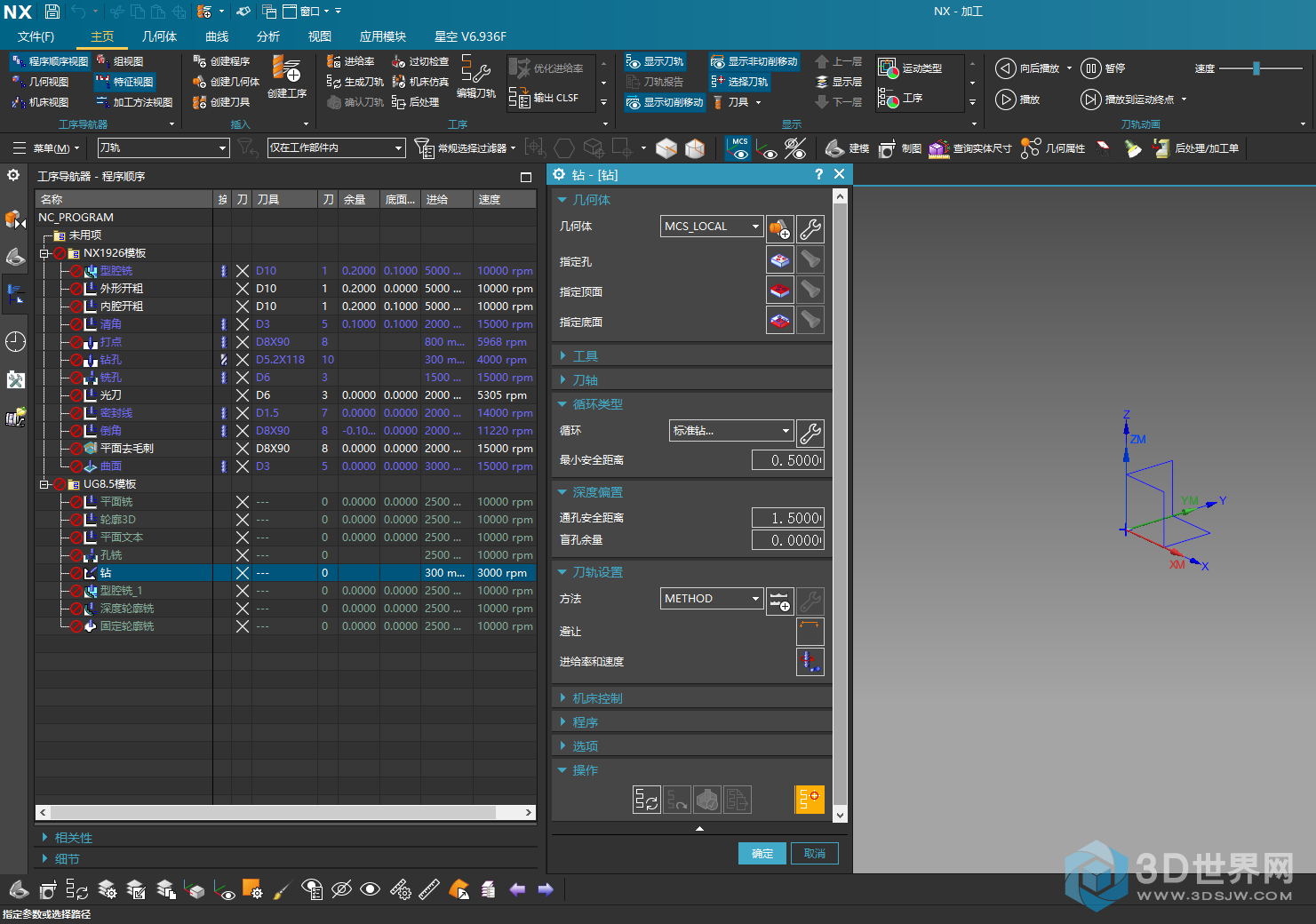This screenshot has height=924, width=1316.
Task: Collapse the NX1926模板 program group
Action: pyautogui.click(x=44, y=253)
